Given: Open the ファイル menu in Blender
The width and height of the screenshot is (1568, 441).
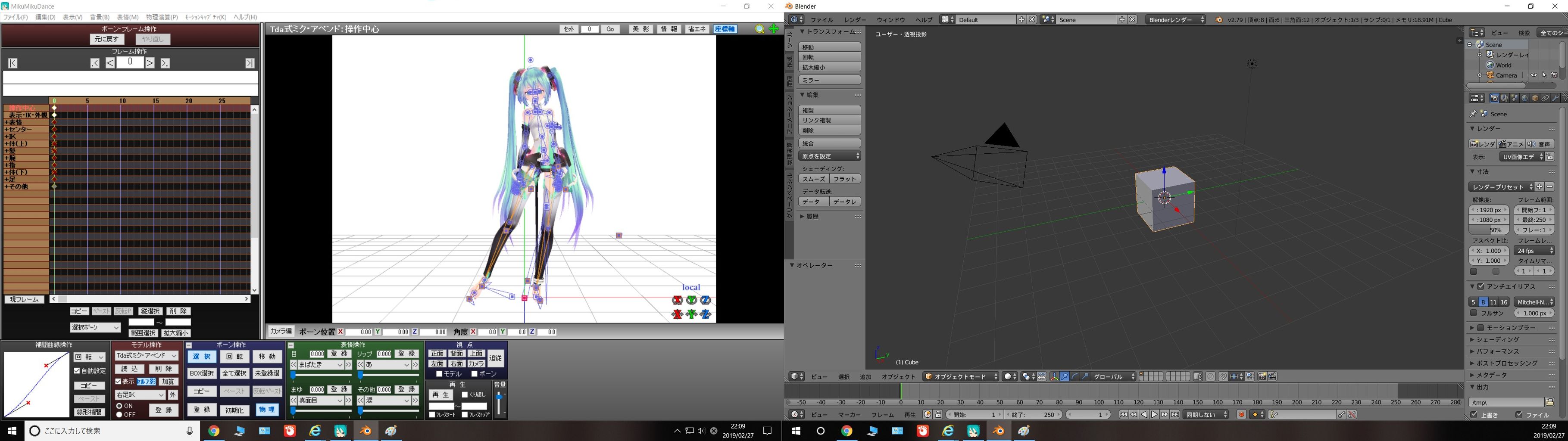Looking at the screenshot, I should [822, 19].
